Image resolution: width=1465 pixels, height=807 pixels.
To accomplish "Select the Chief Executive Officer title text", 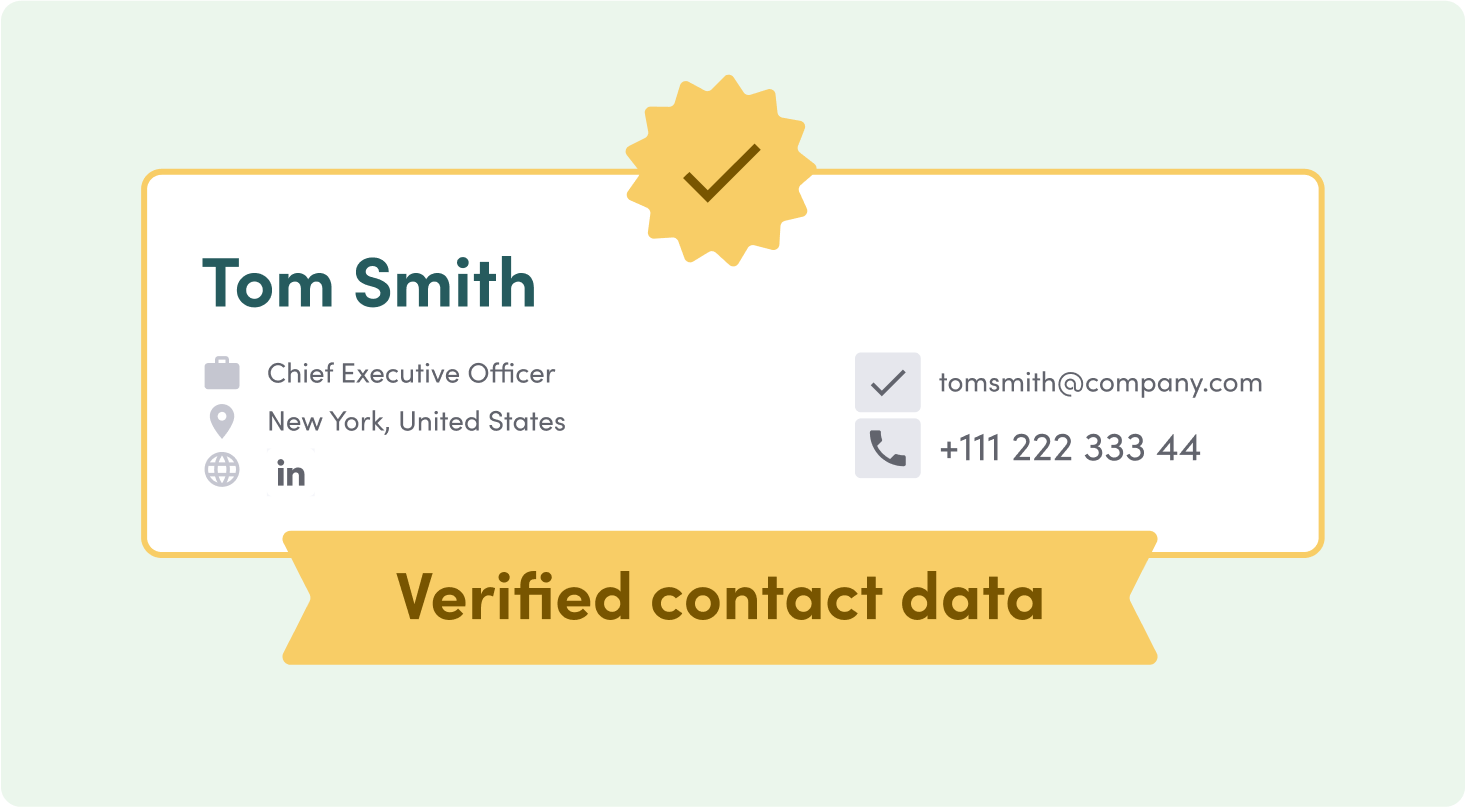I will click(411, 374).
